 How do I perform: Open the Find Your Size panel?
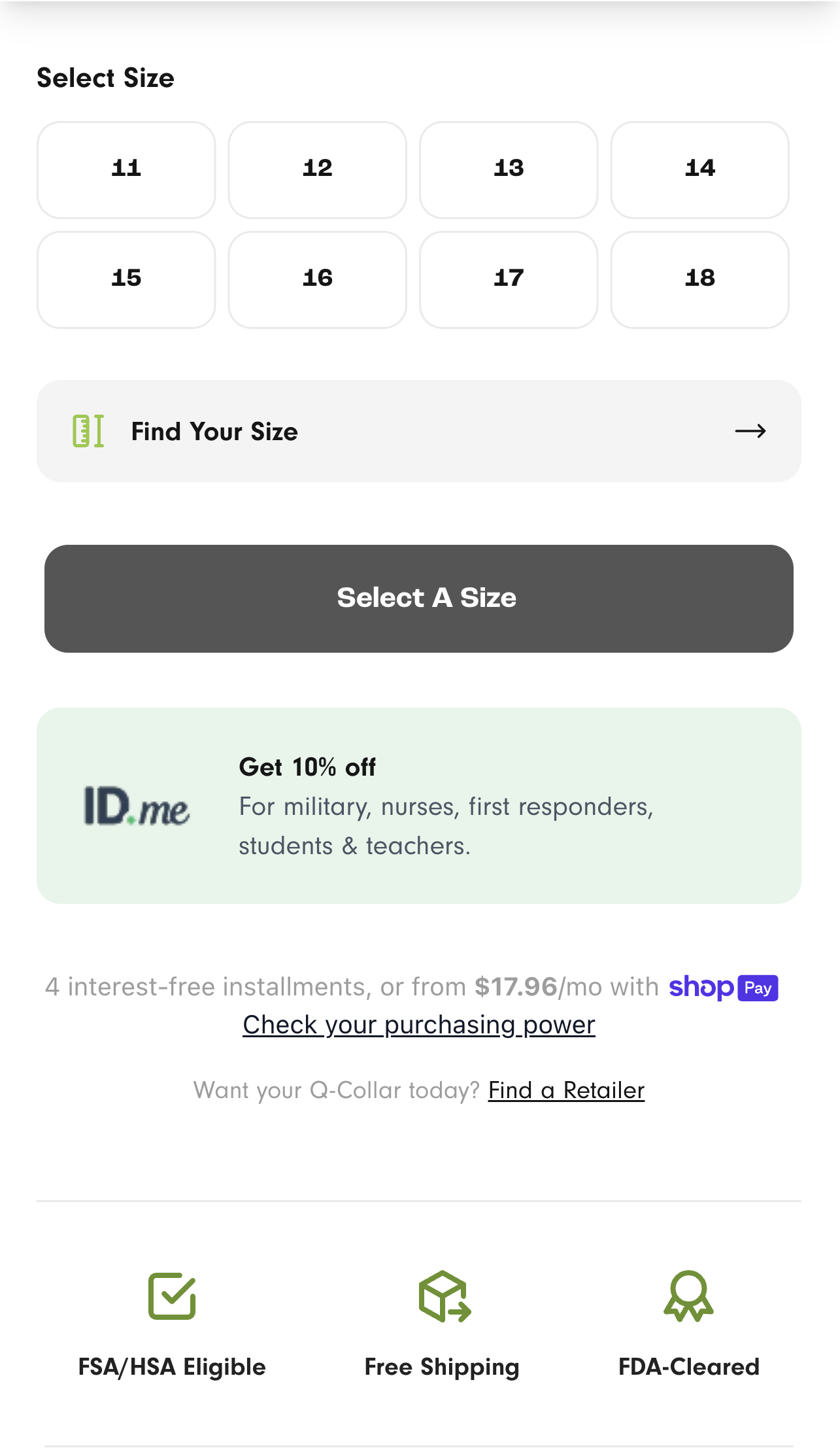click(x=418, y=430)
